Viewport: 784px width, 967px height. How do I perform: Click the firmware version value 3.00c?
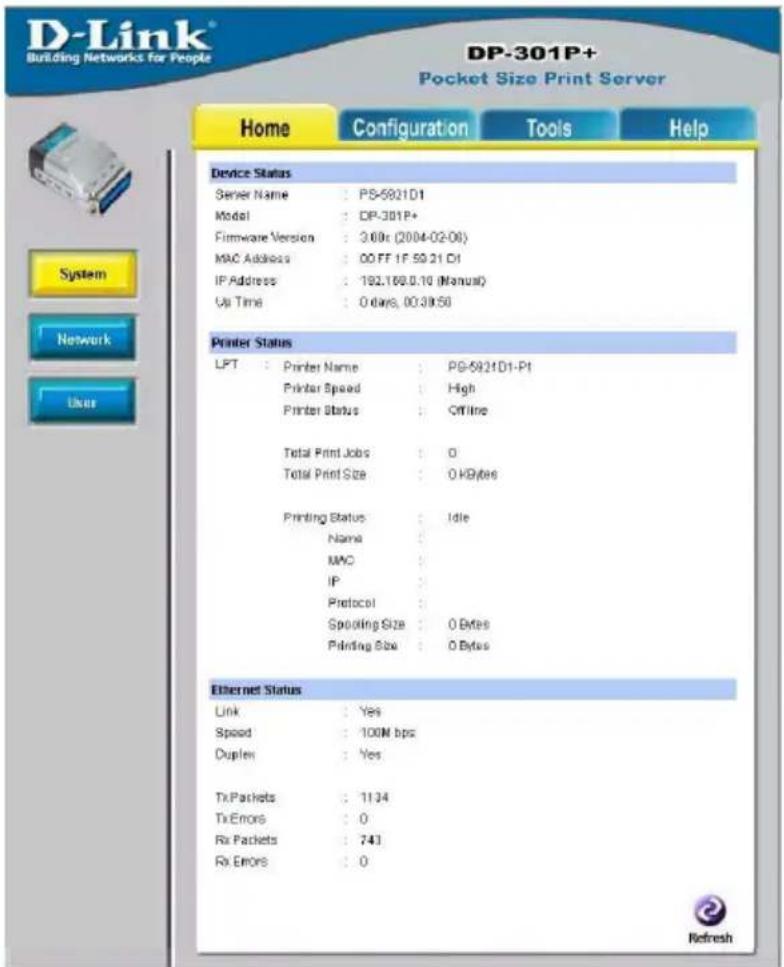(x=413, y=237)
